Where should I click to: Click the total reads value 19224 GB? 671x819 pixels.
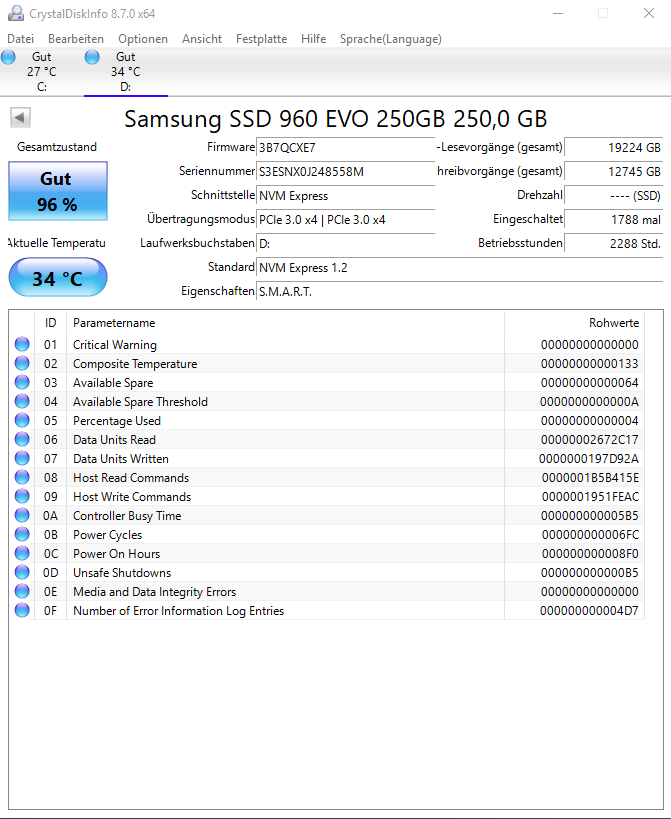[x=614, y=148]
